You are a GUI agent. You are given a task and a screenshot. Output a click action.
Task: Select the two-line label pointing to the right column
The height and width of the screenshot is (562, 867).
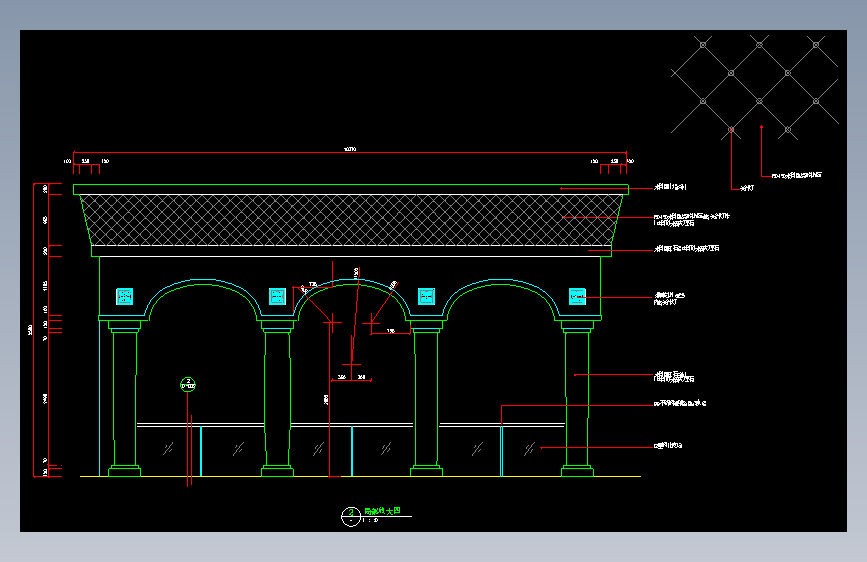click(674, 377)
